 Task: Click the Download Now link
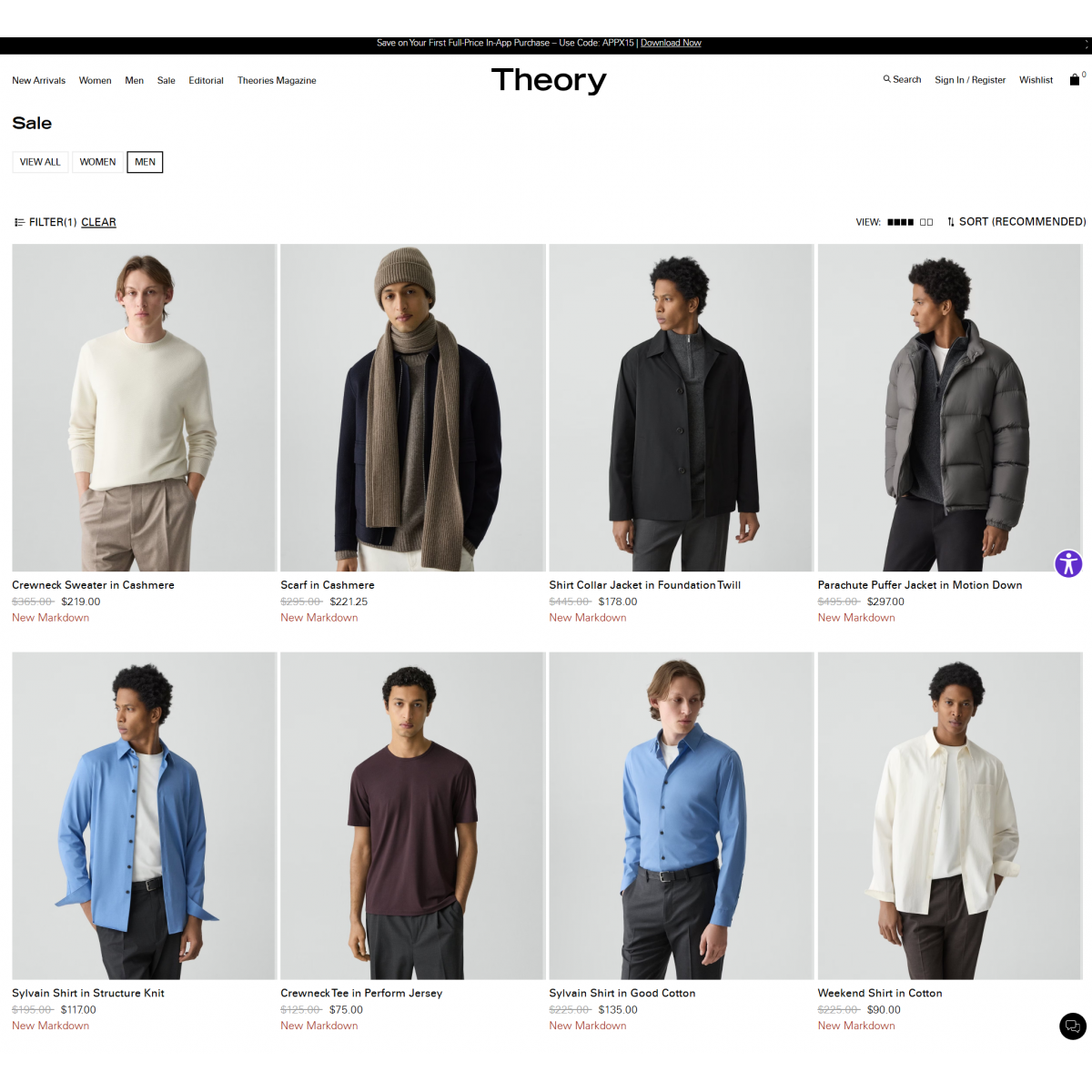pos(671,43)
